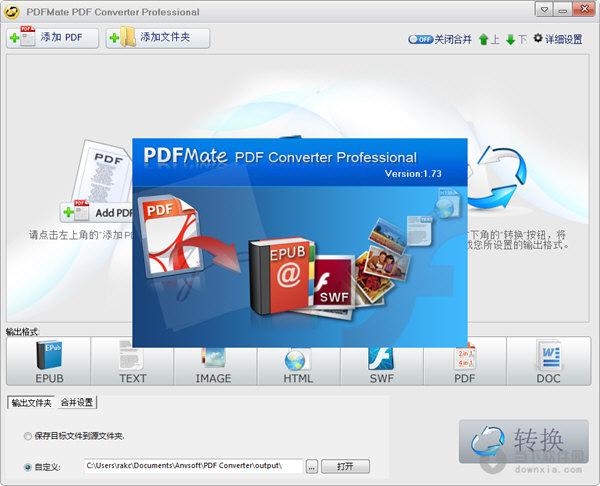Click the output path input field

(x=193, y=466)
